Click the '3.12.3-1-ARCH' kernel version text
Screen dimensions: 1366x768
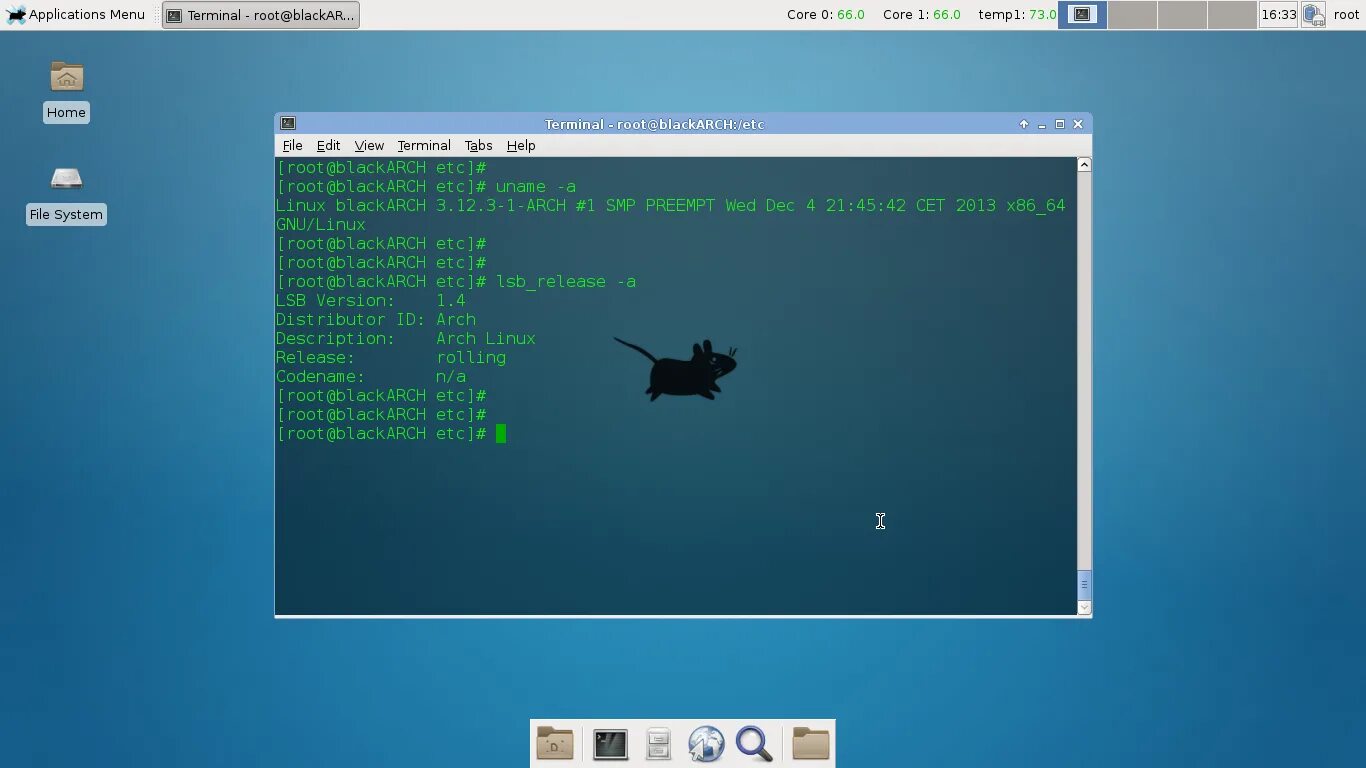click(x=501, y=206)
